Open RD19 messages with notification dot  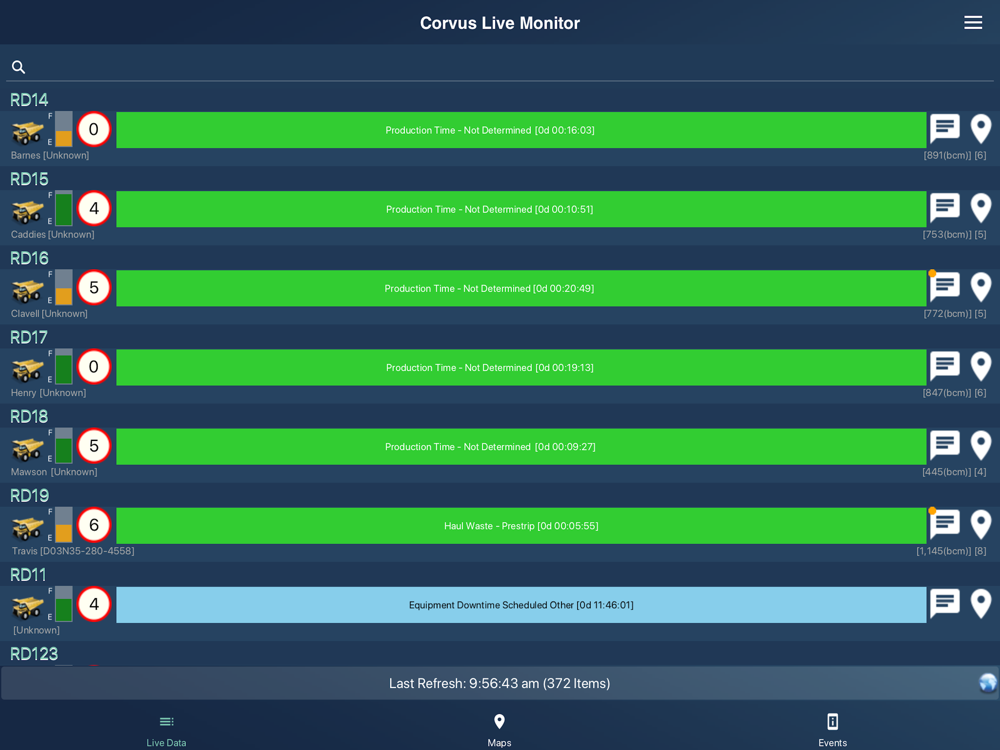tap(945, 525)
